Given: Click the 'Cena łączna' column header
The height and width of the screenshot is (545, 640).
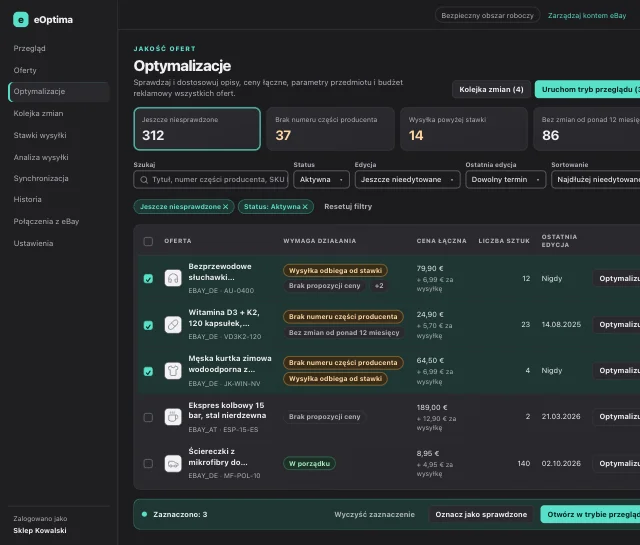Looking at the screenshot, I should [442, 241].
